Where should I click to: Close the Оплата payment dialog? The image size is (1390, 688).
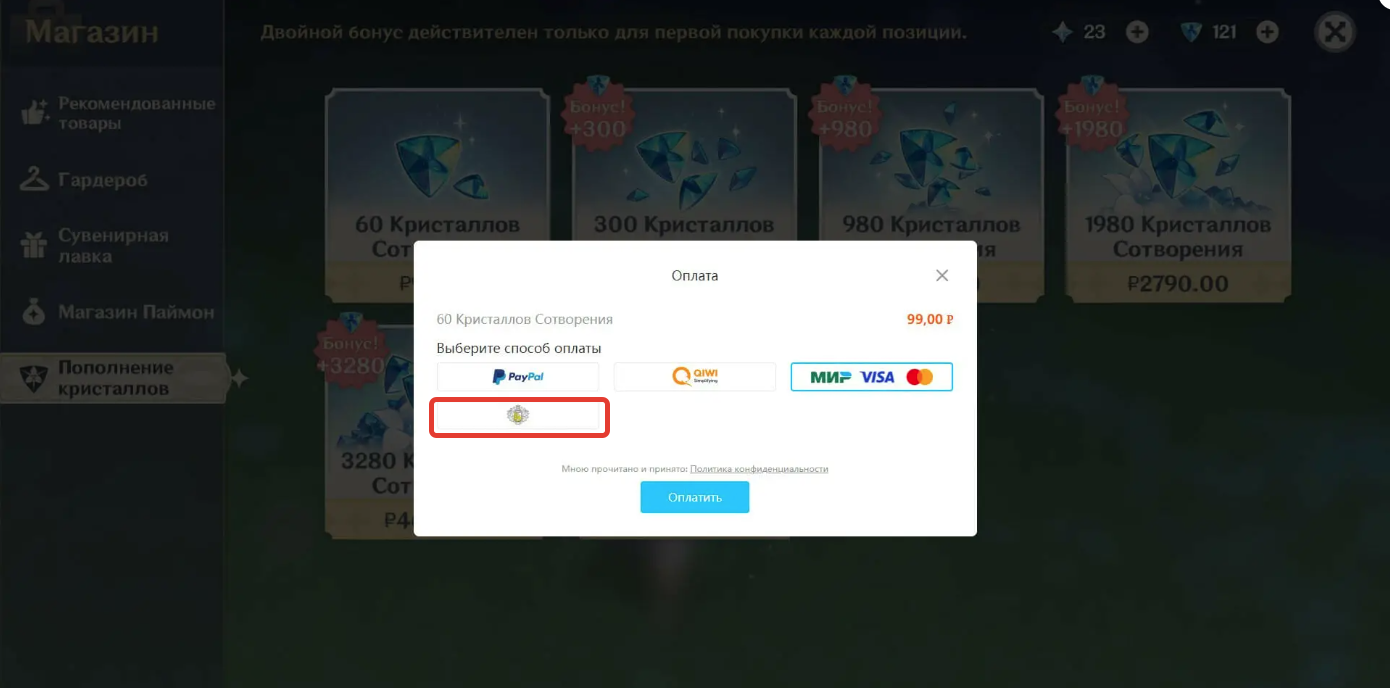pyautogui.click(x=942, y=275)
